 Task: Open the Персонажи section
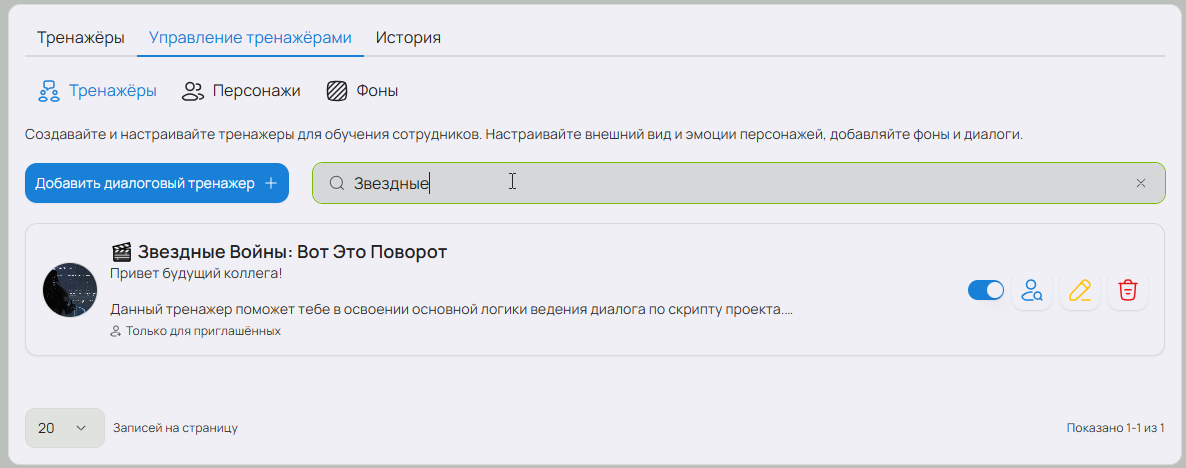click(241, 91)
